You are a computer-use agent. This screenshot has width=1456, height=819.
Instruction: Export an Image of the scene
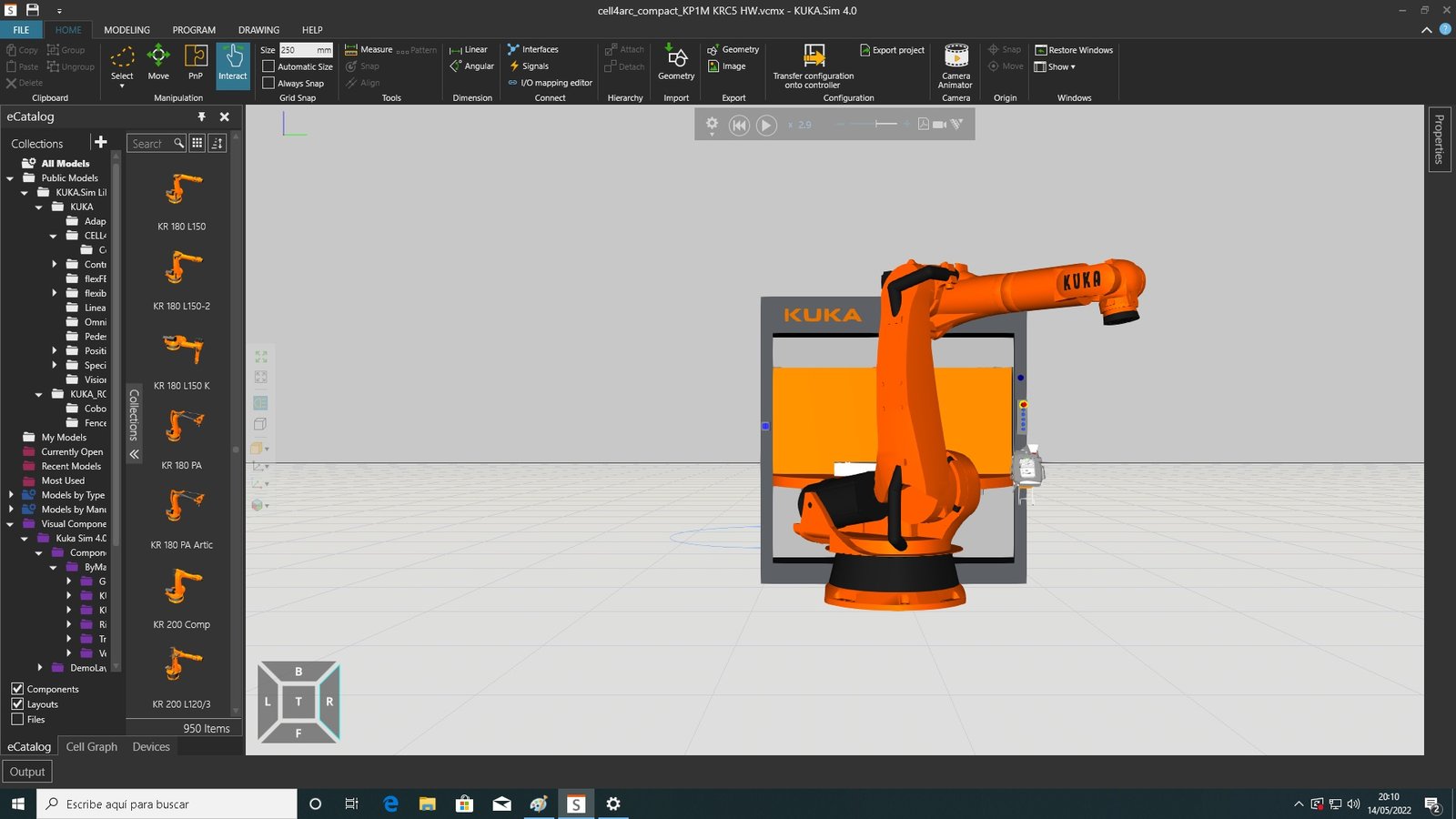coord(727,66)
